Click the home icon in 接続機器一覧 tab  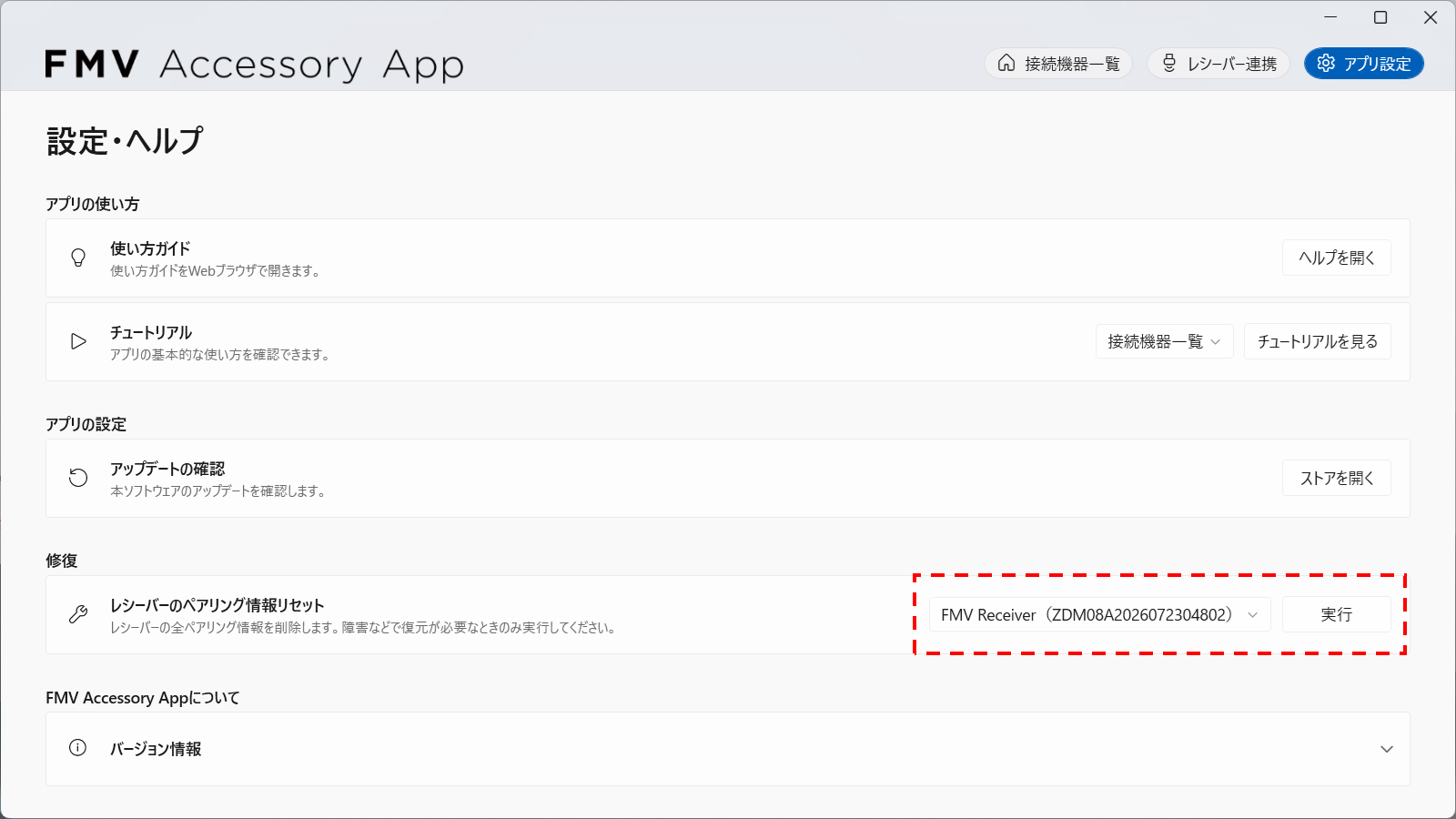pos(1006,63)
